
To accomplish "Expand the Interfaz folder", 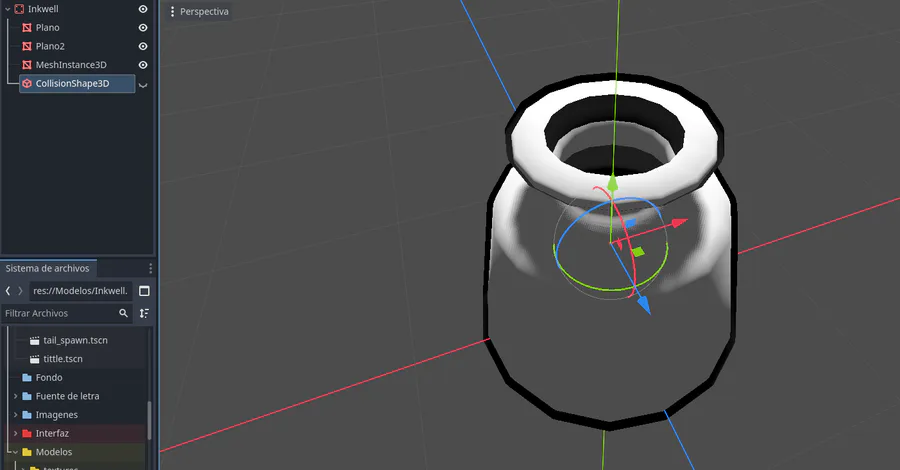I will tap(15, 433).
